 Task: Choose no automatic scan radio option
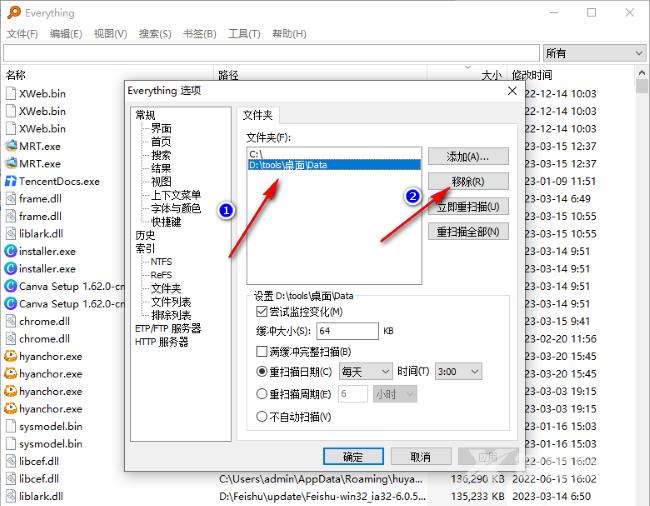click(262, 416)
